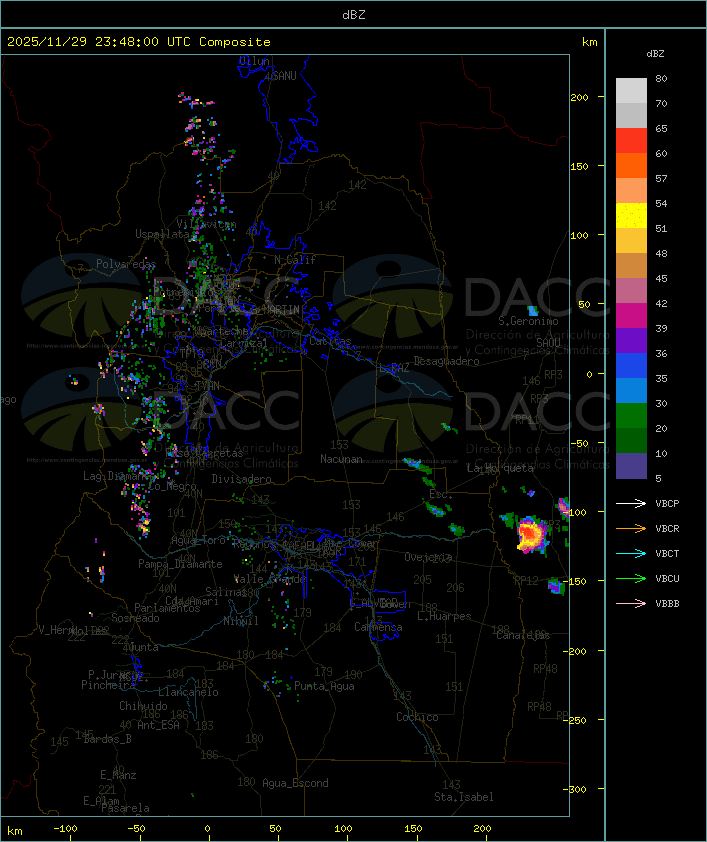The height and width of the screenshot is (842, 707).
Task: Select the bright green 20-30 dBZ swatch
Action: pos(631,416)
